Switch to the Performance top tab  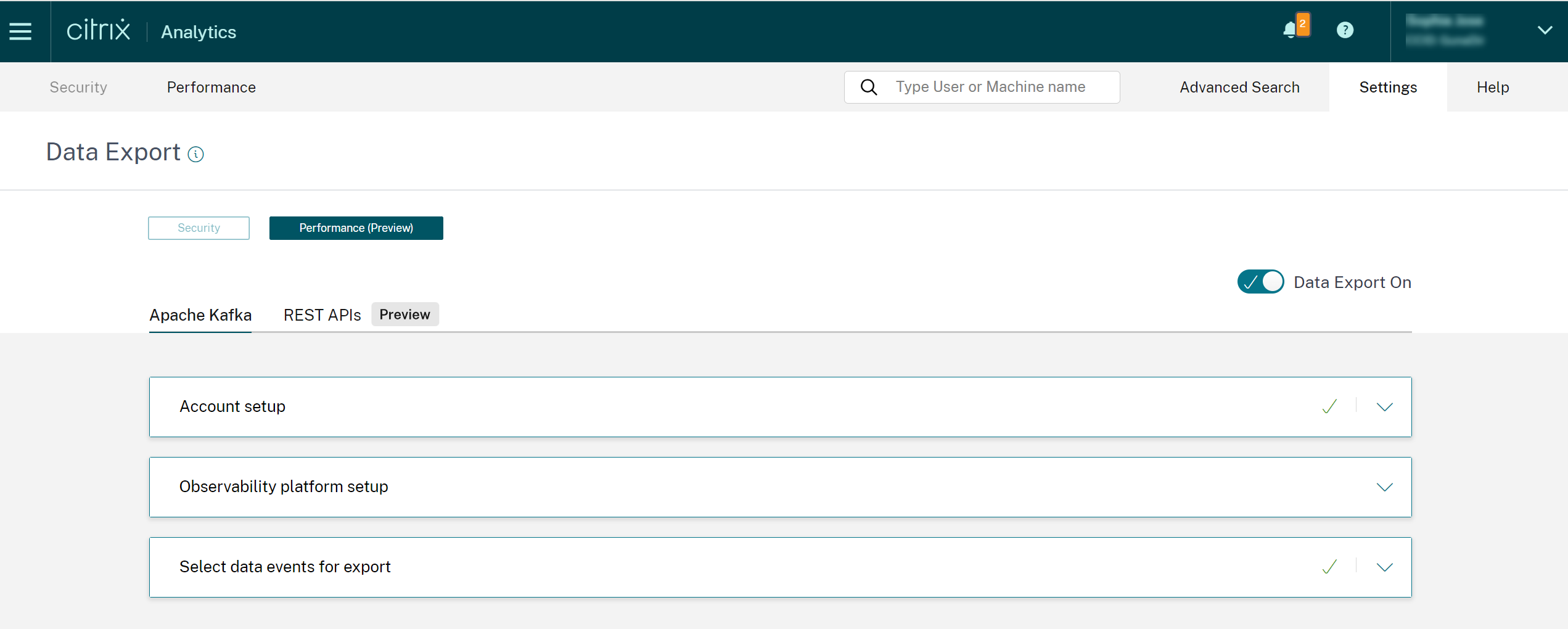click(x=211, y=87)
